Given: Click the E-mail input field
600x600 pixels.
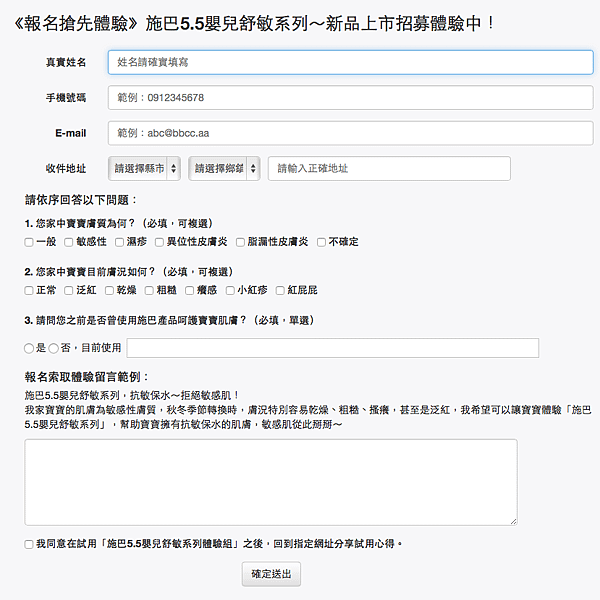Looking at the screenshot, I should coord(351,133).
